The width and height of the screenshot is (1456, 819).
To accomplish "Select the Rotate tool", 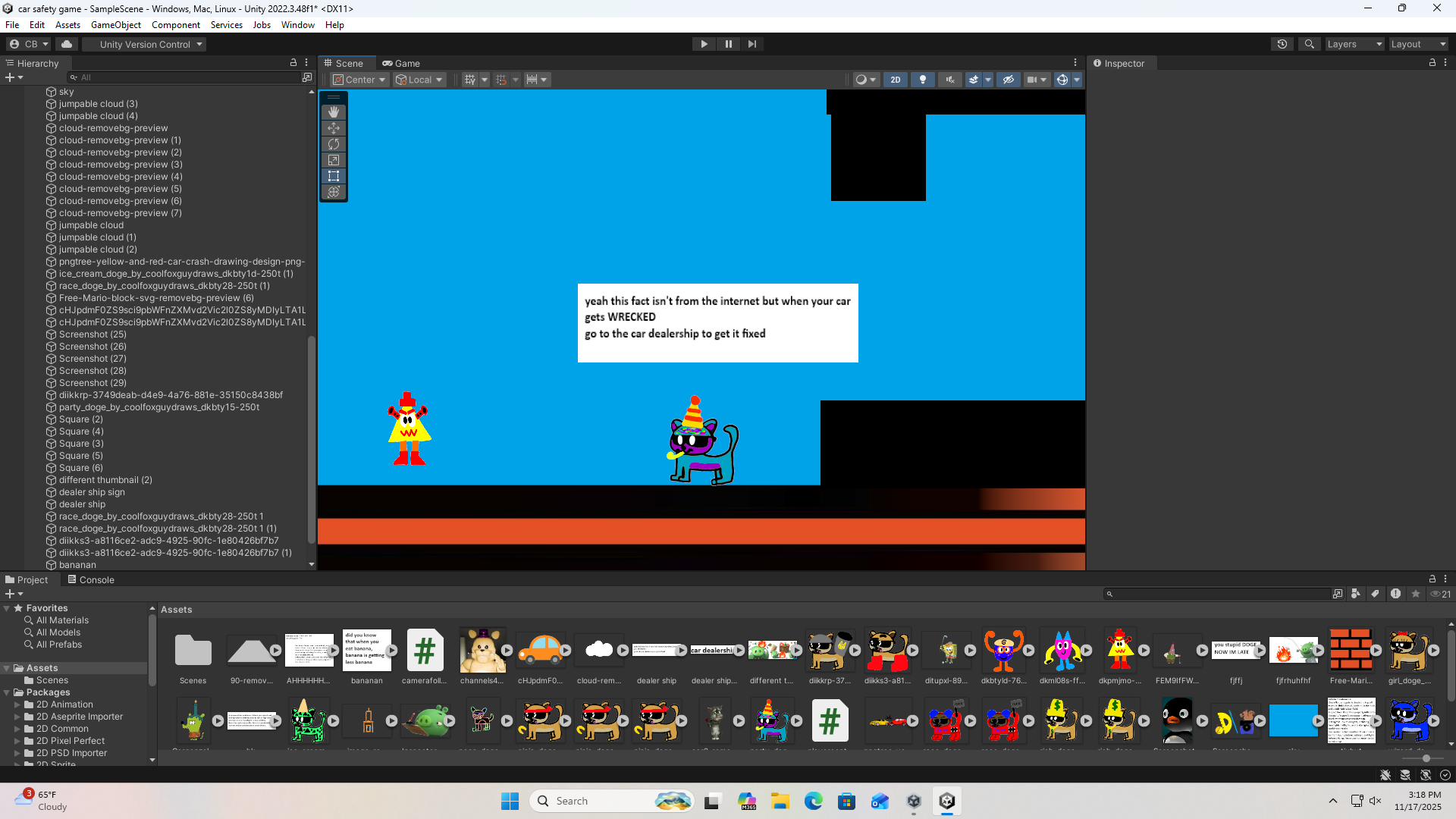I will click(334, 144).
